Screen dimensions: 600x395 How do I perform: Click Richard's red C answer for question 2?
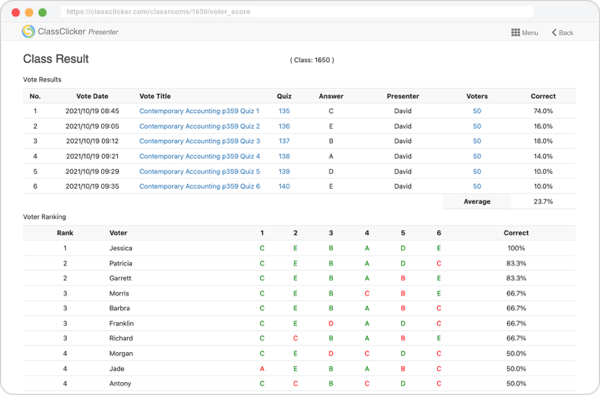[x=295, y=338]
